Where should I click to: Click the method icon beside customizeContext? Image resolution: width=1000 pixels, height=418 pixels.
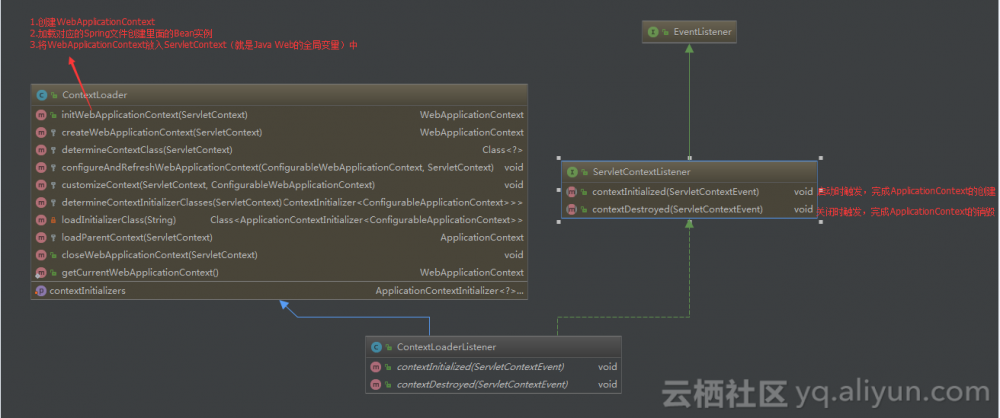pyautogui.click(x=41, y=185)
